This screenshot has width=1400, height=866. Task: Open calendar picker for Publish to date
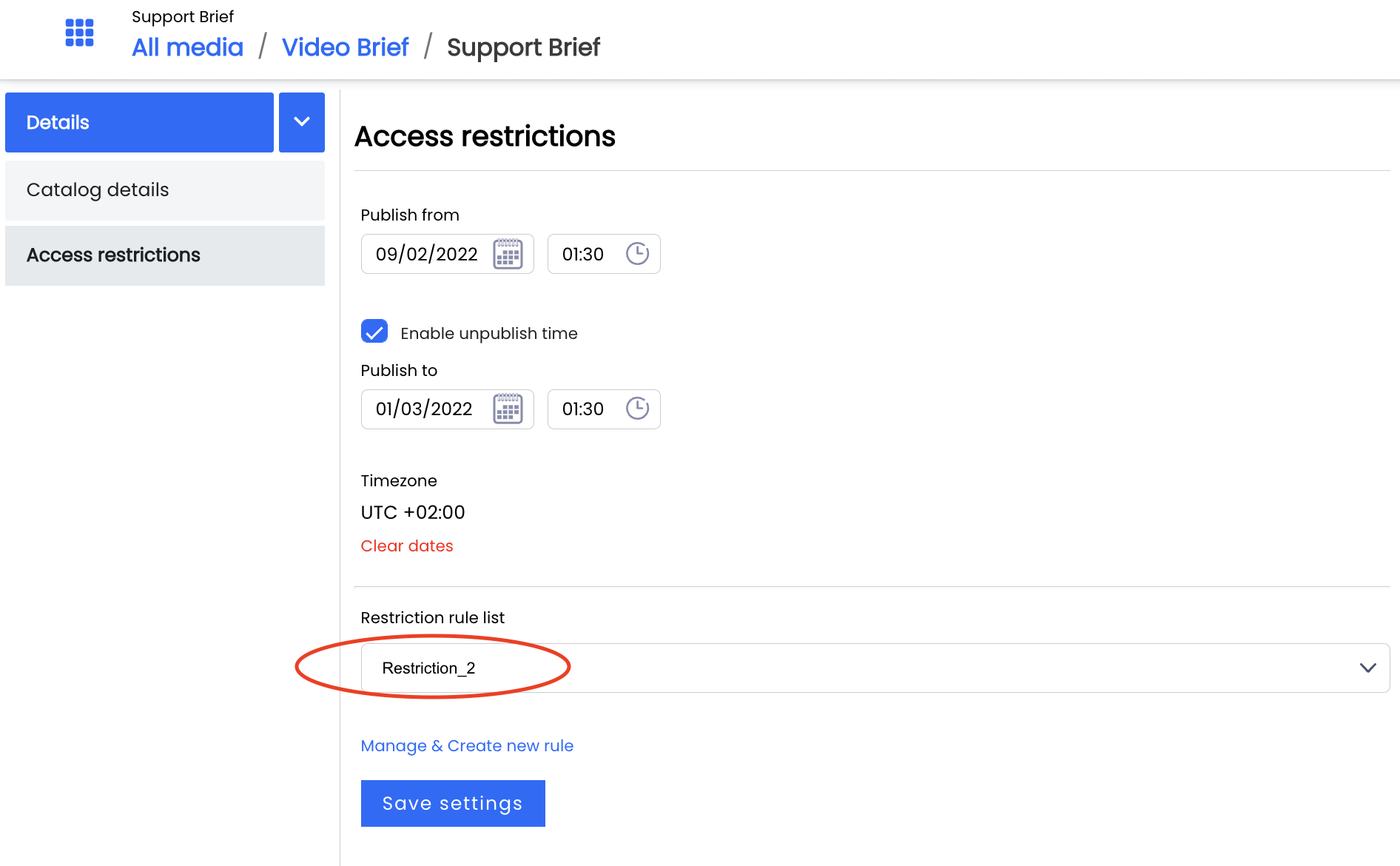click(508, 409)
